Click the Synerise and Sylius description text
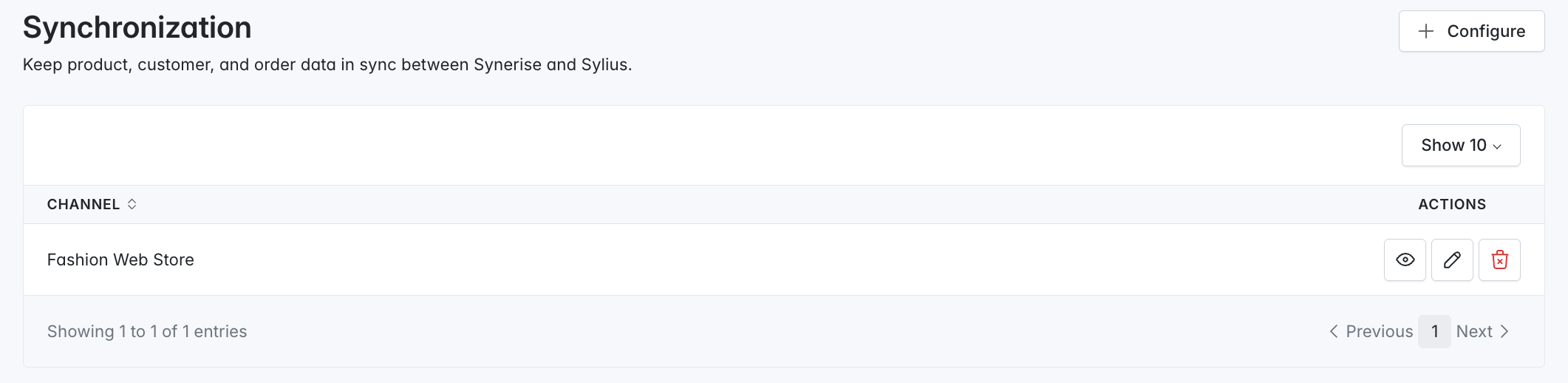Screen dimensions: 1568x383 tap(327, 65)
